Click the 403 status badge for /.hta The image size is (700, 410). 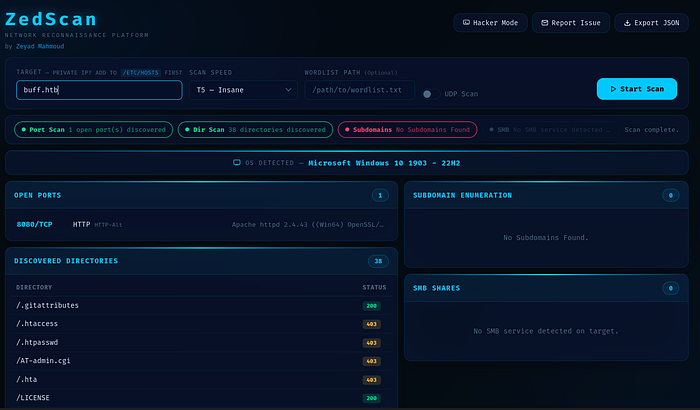[x=371, y=380]
